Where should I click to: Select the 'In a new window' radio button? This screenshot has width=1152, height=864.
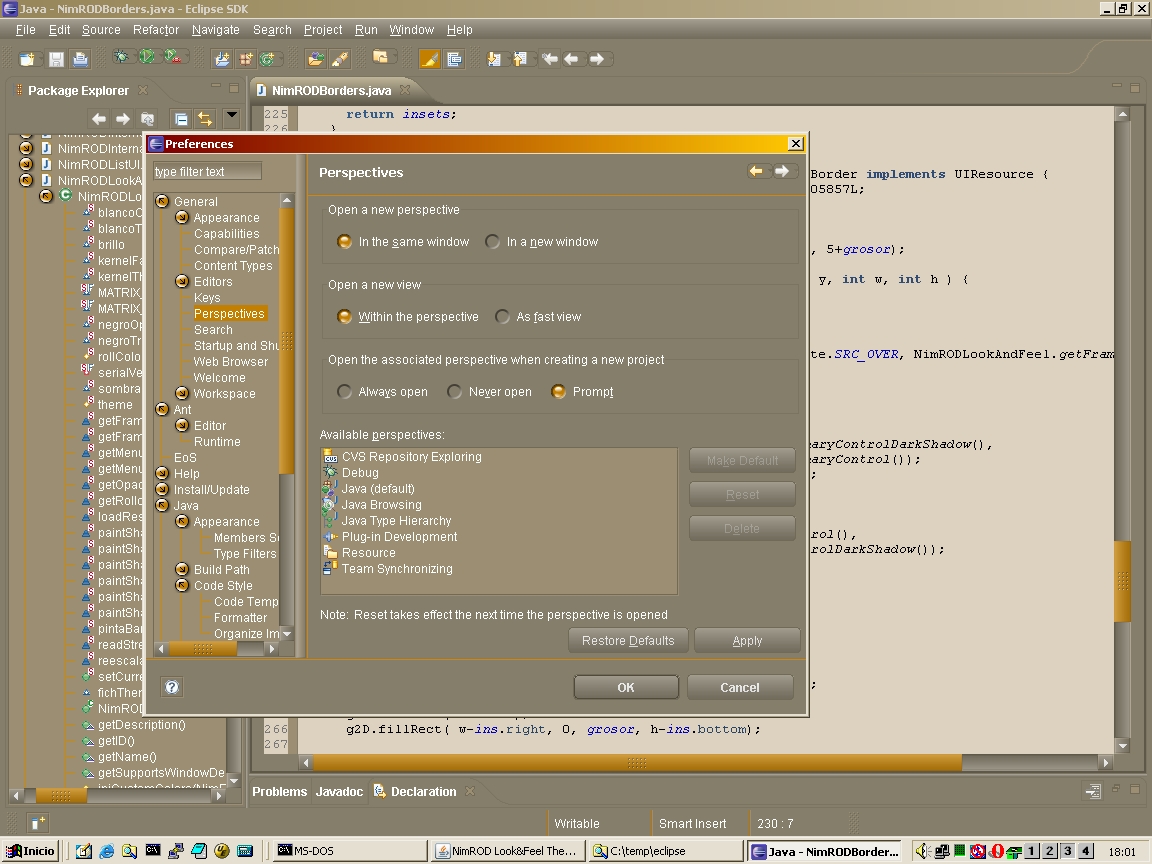pos(493,242)
